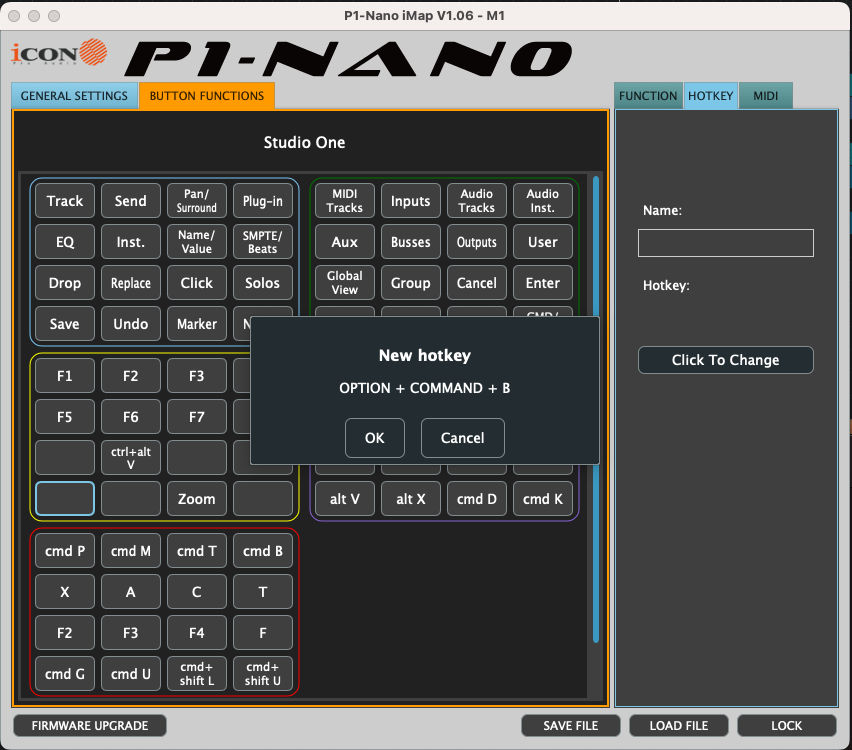This screenshot has width=852, height=750.
Task: Pick the User button
Action: coord(542,242)
